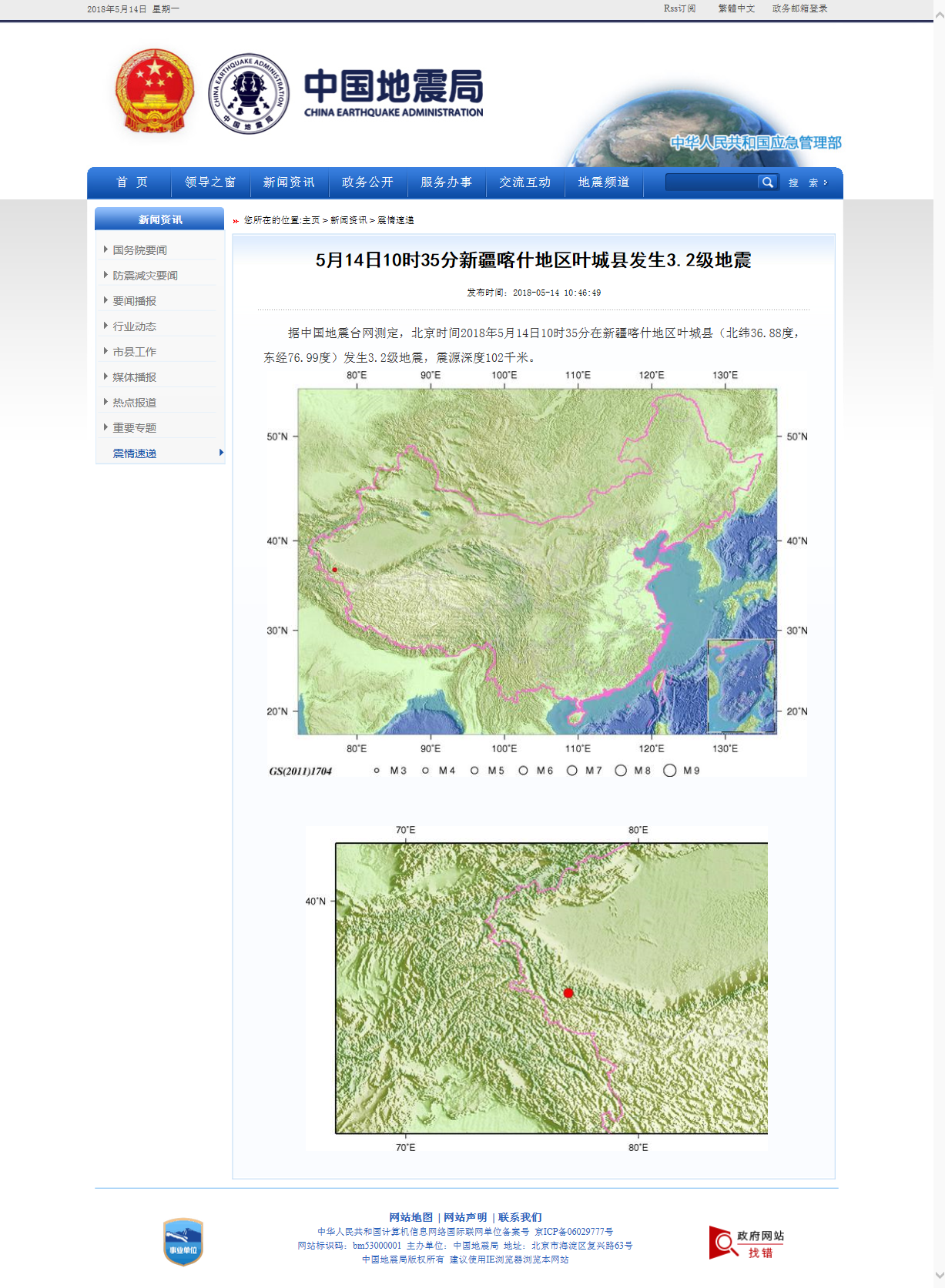Click the 搜索 button
This screenshot has width=945, height=1288.
click(x=807, y=182)
